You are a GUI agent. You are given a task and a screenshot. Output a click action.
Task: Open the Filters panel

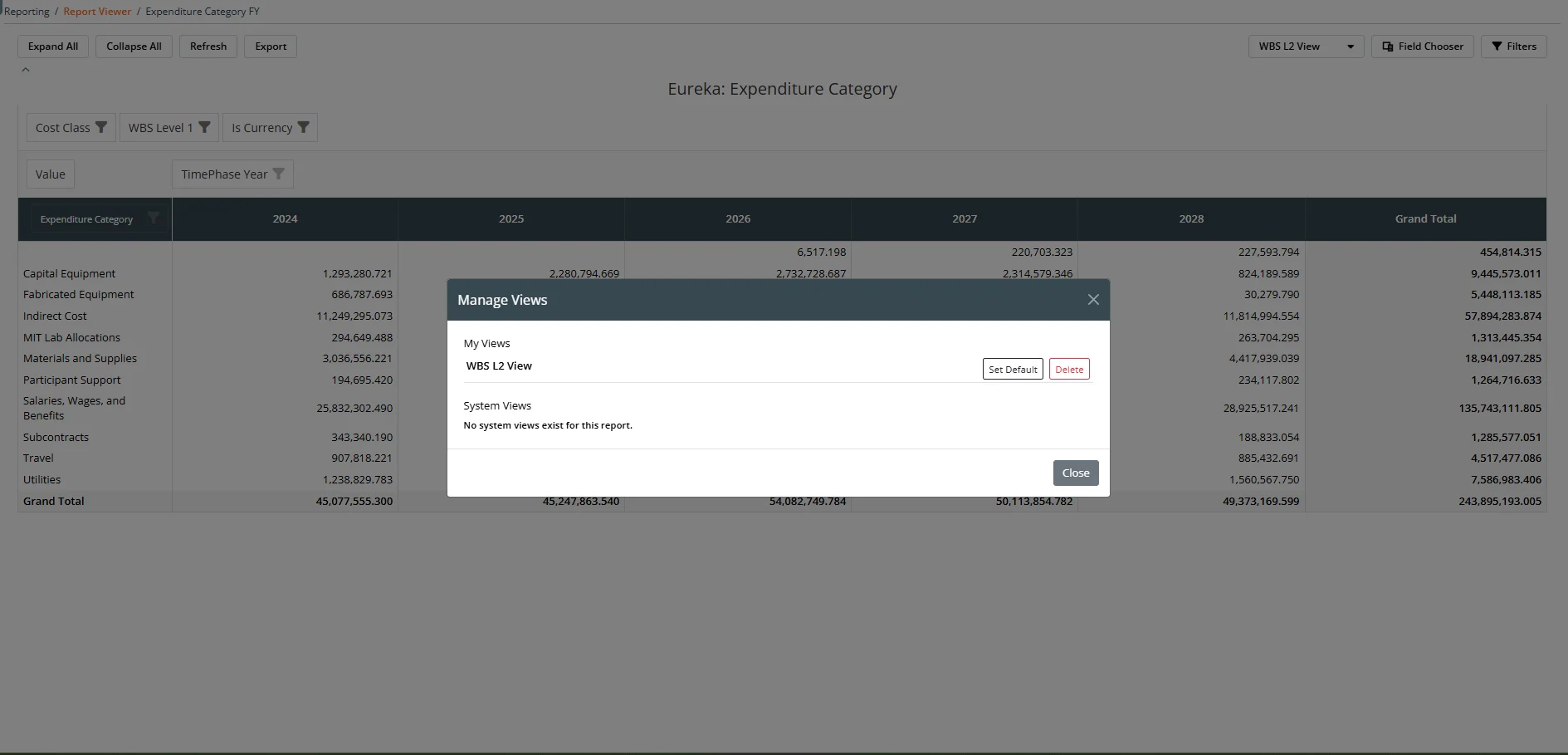point(1514,47)
